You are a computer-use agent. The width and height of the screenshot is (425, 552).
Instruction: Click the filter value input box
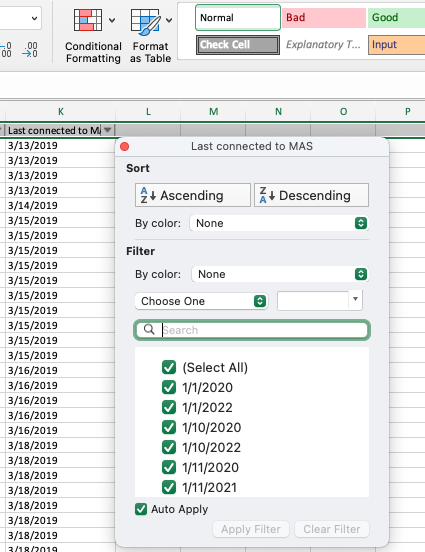(x=313, y=301)
